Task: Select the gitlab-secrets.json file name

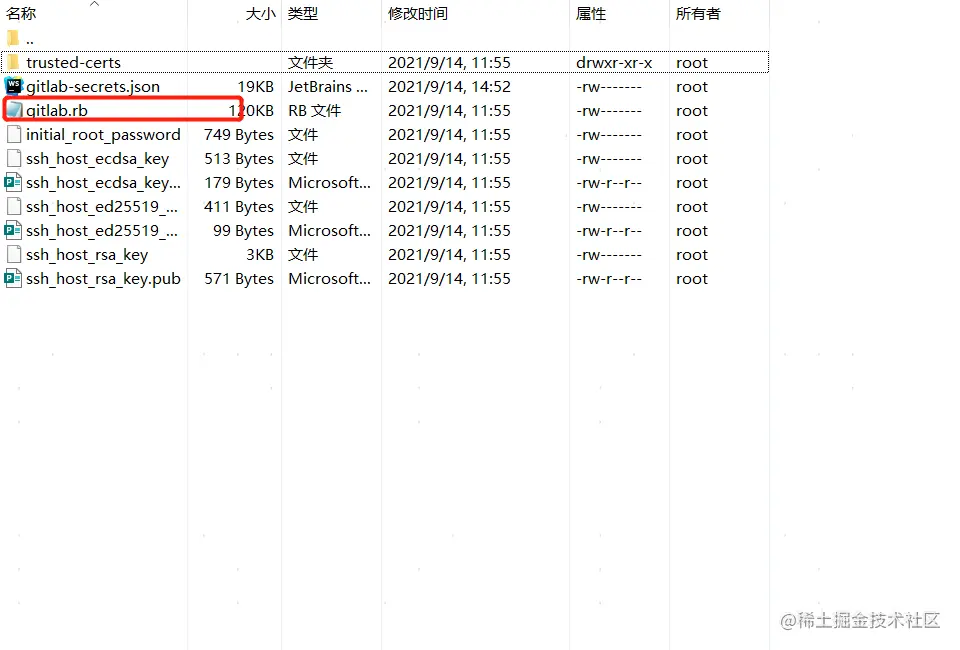Action: point(93,87)
